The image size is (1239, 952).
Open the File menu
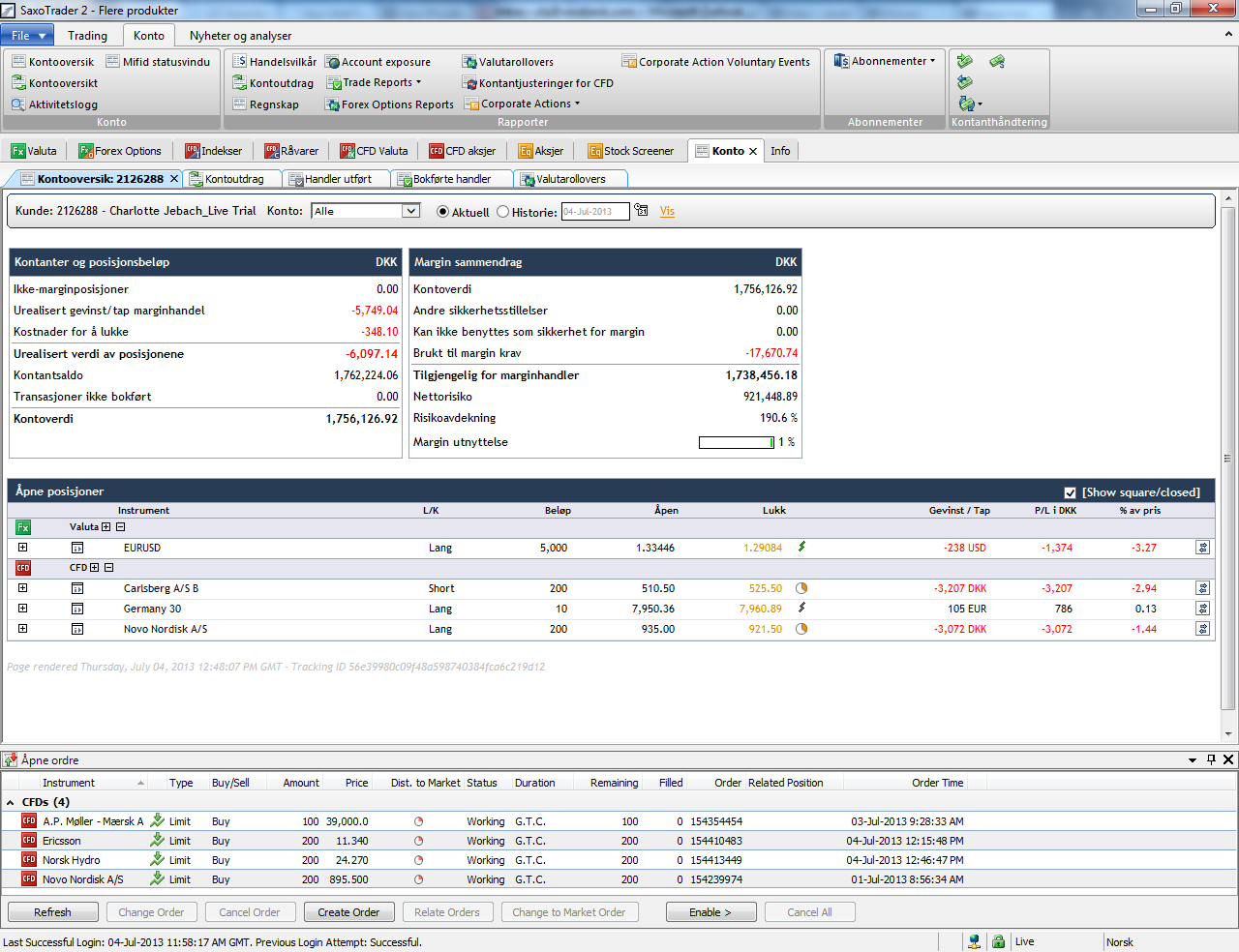coord(27,36)
